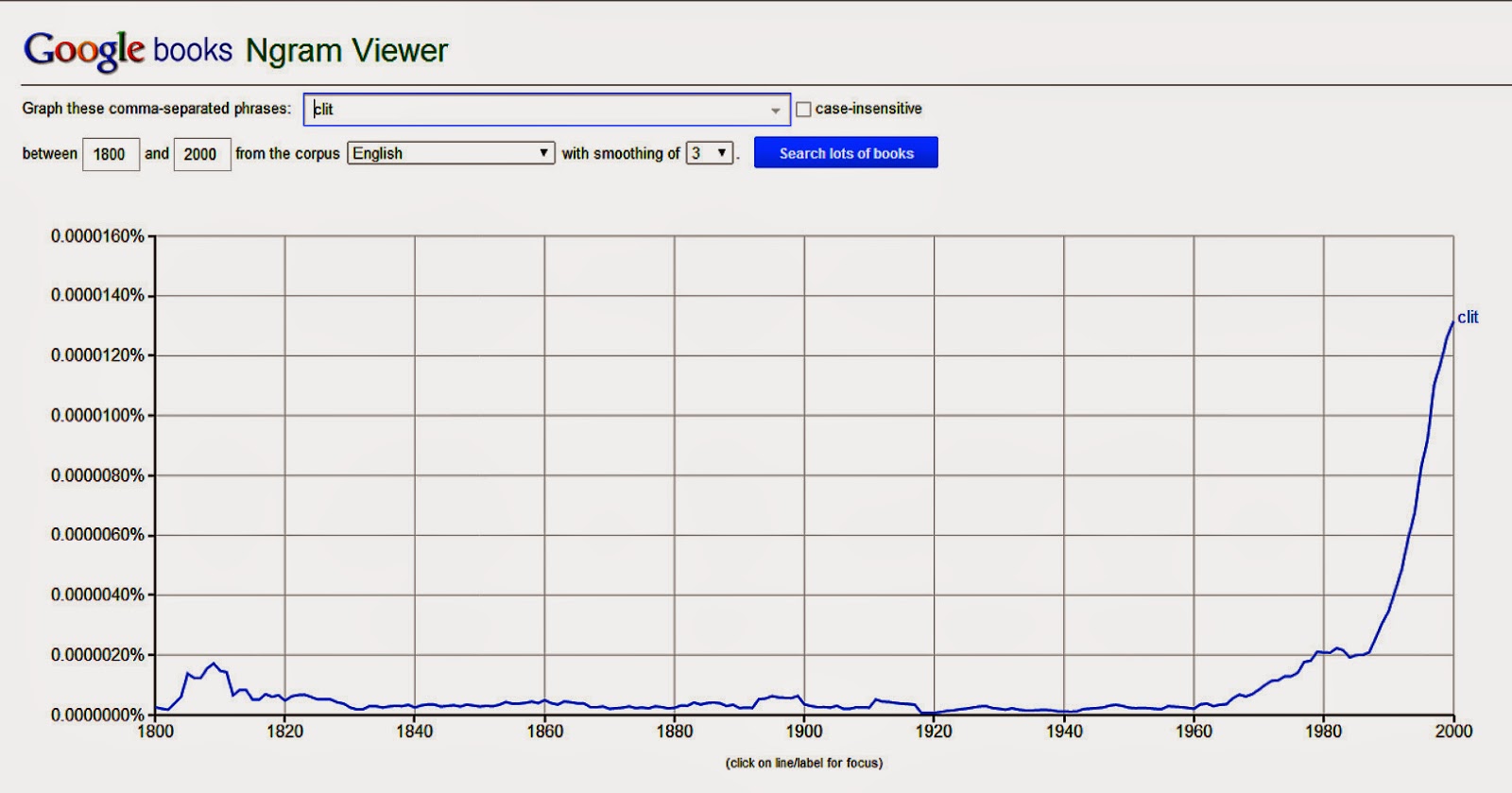
Task: Focus the comma-separated phrases input field
Action: [546, 110]
